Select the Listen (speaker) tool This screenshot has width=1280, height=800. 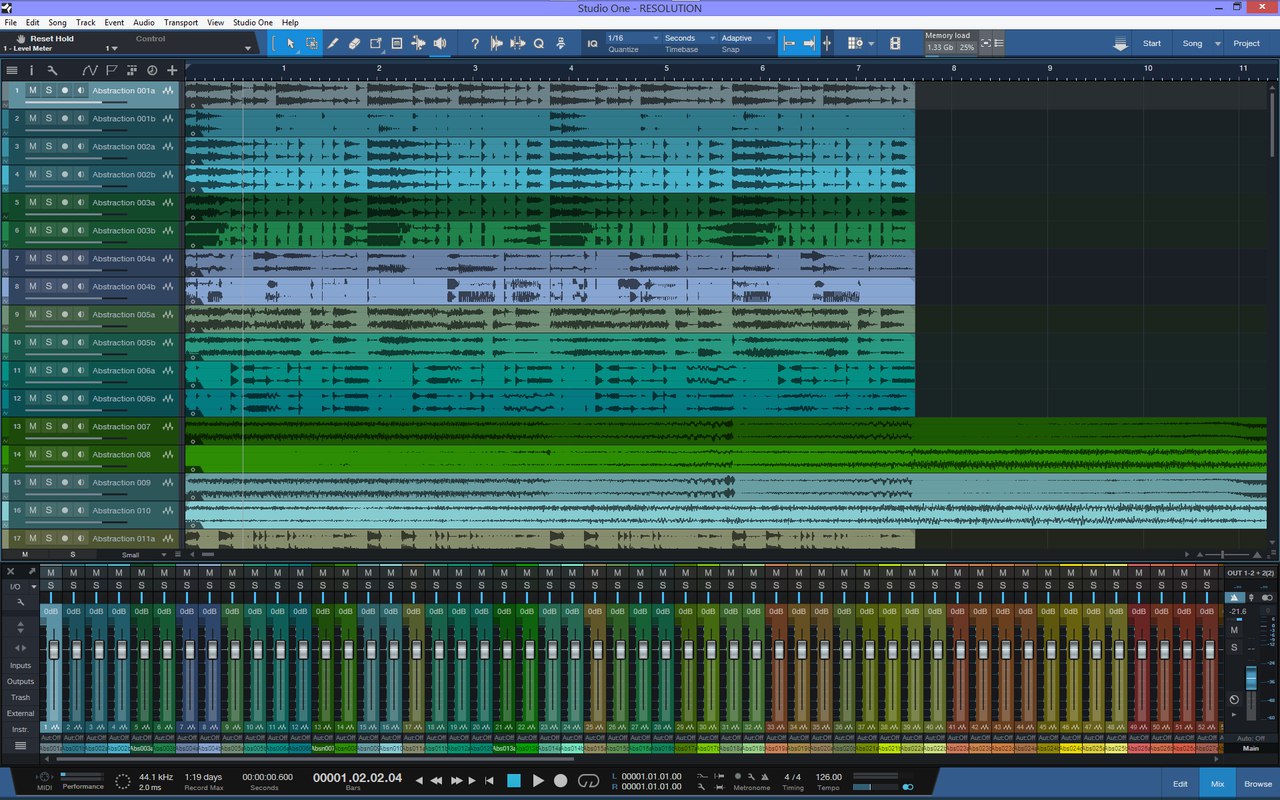[x=439, y=43]
